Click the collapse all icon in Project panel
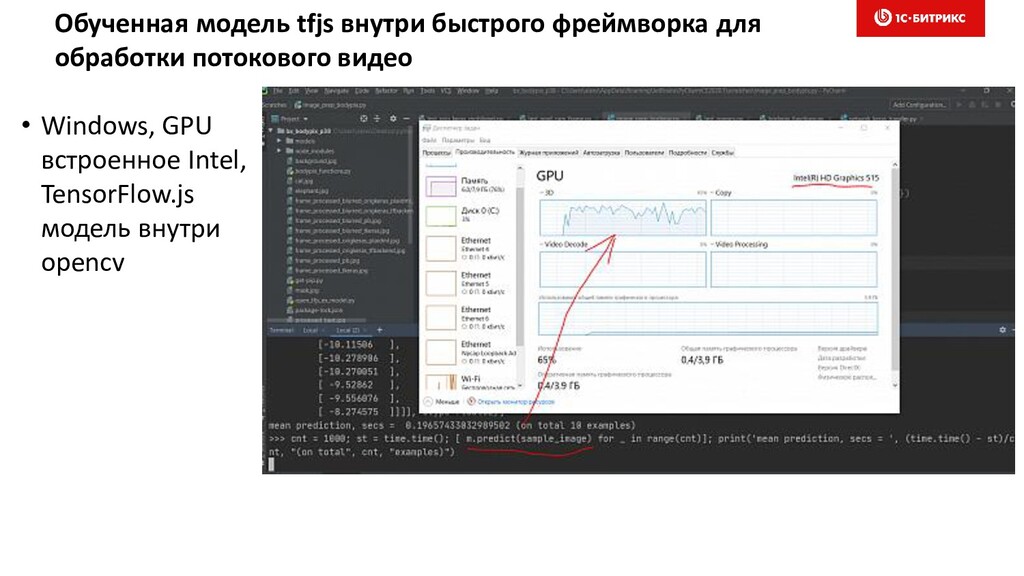The height and width of the screenshot is (576, 1024). 377,119
